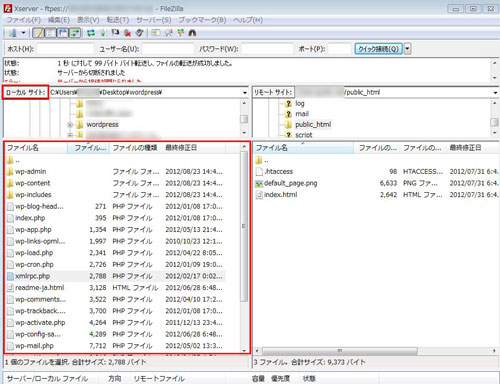Search remote files with binoculars icon
This screenshot has width=500, height=384.
192,33
